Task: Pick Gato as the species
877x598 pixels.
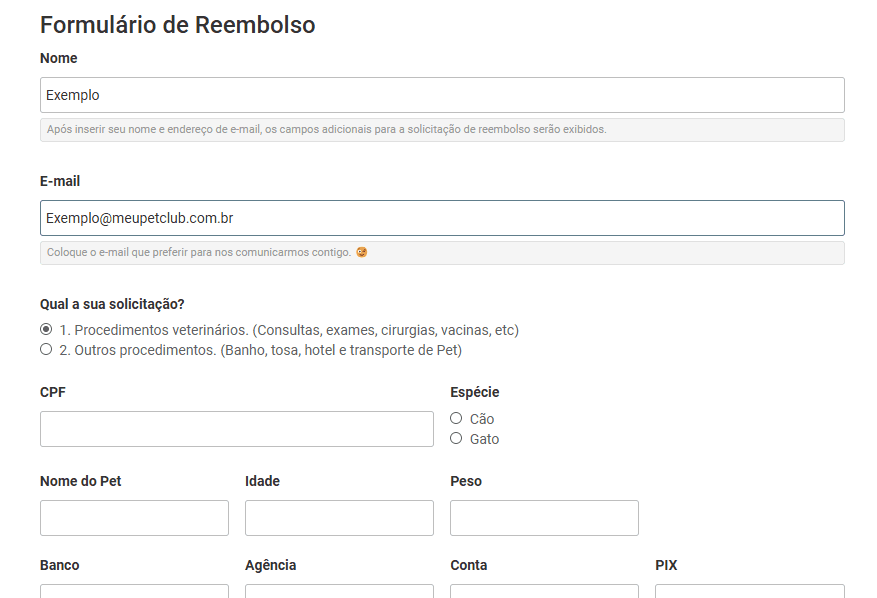Action: [x=456, y=438]
